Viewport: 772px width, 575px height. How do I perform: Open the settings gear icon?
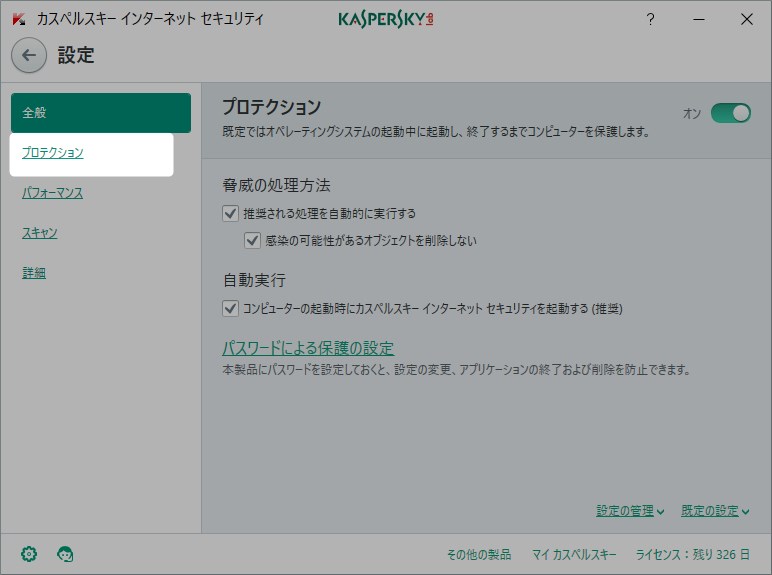coord(29,554)
